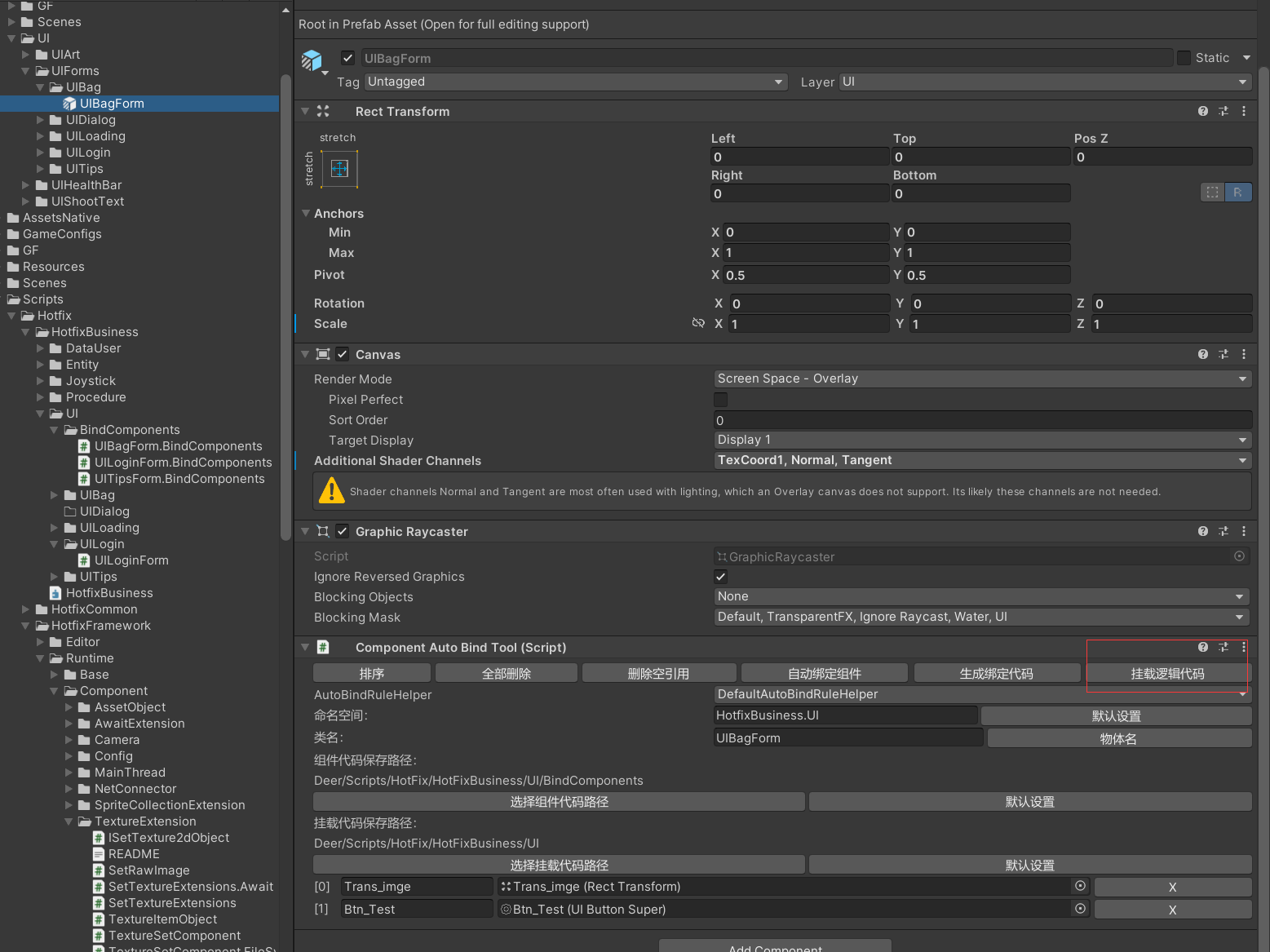The image size is (1270, 952).
Task: Click the project panel vertical scrollbar
Action: click(x=285, y=307)
